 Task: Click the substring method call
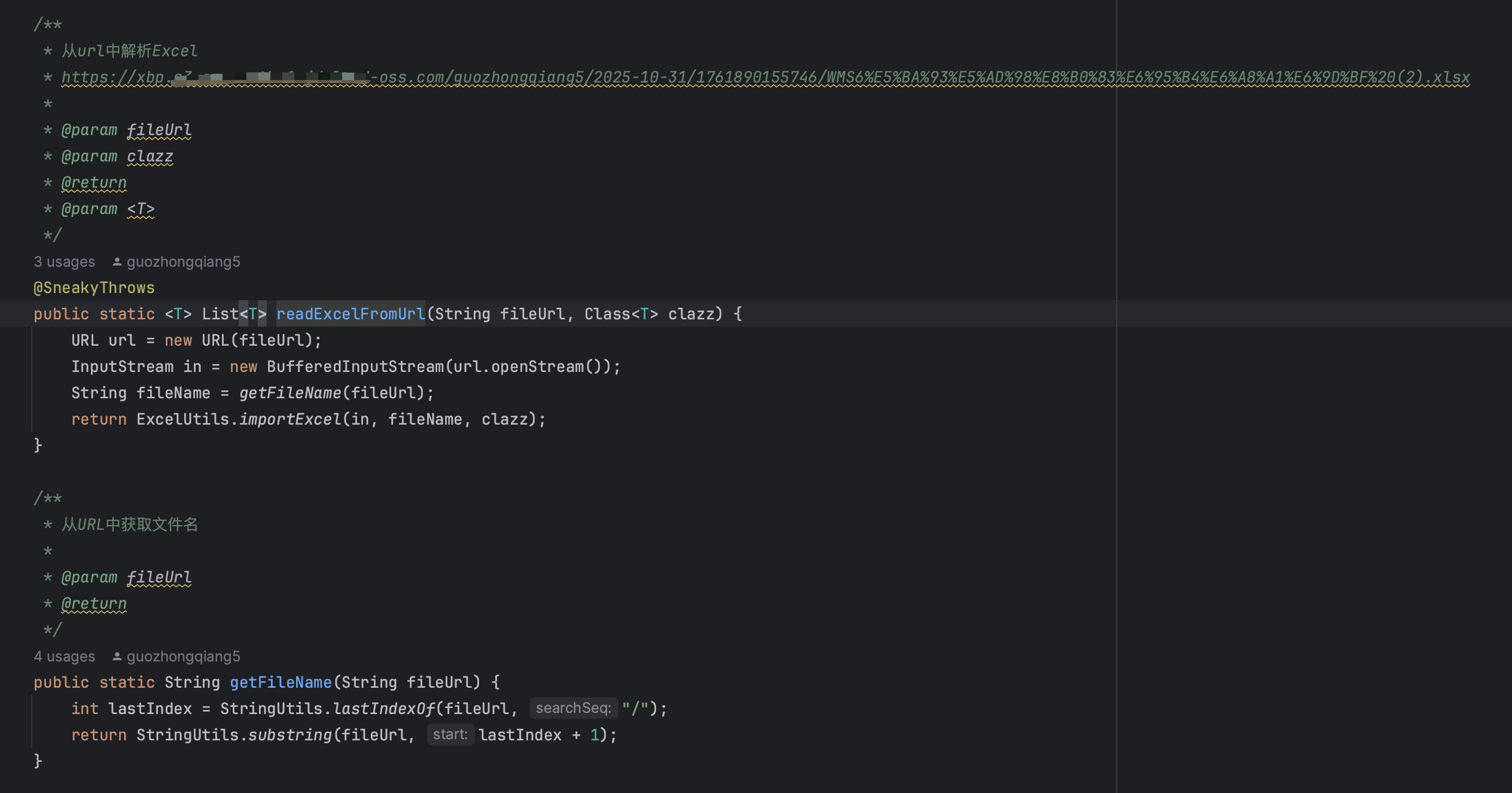290,735
